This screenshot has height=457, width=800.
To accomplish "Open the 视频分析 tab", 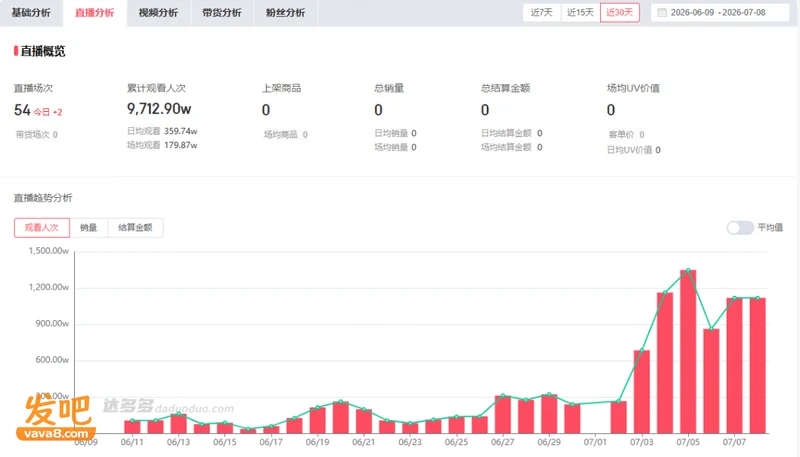I will 158,13.
